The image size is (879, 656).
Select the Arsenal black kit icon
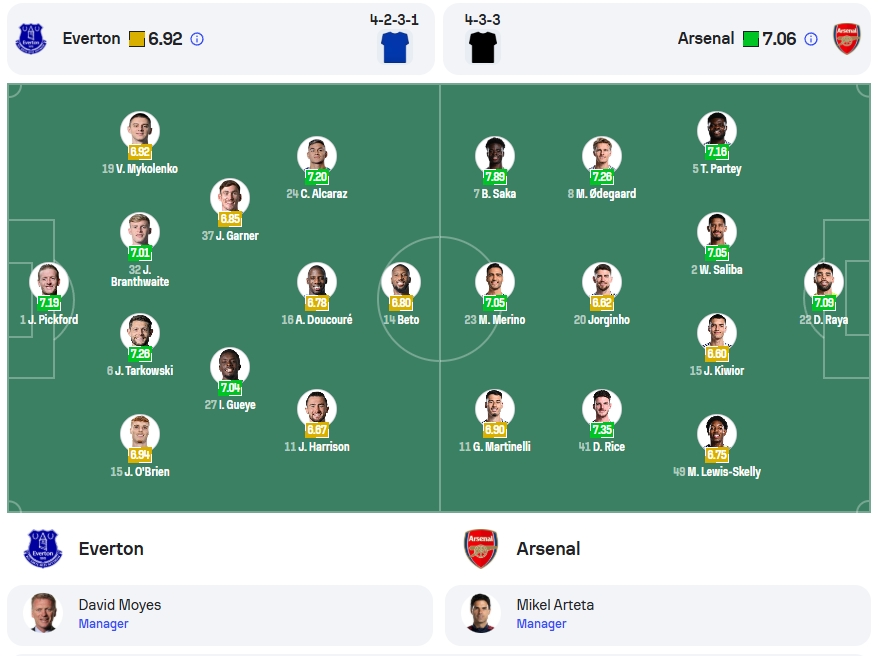[483, 47]
